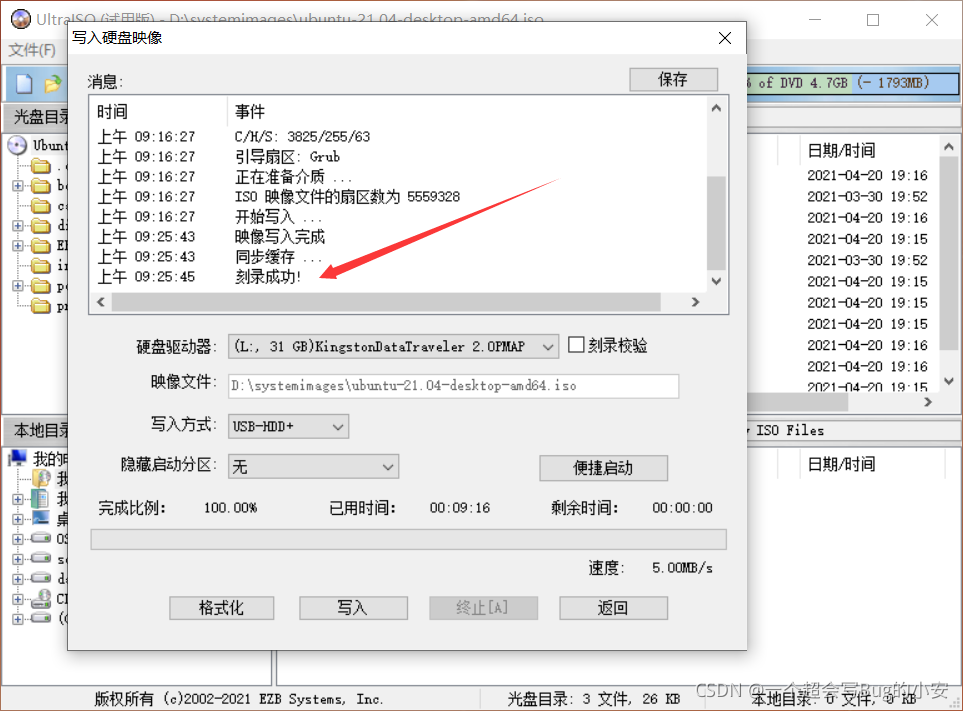
Task: Select the Ubuntu disc icon in tree
Action: coord(17,146)
